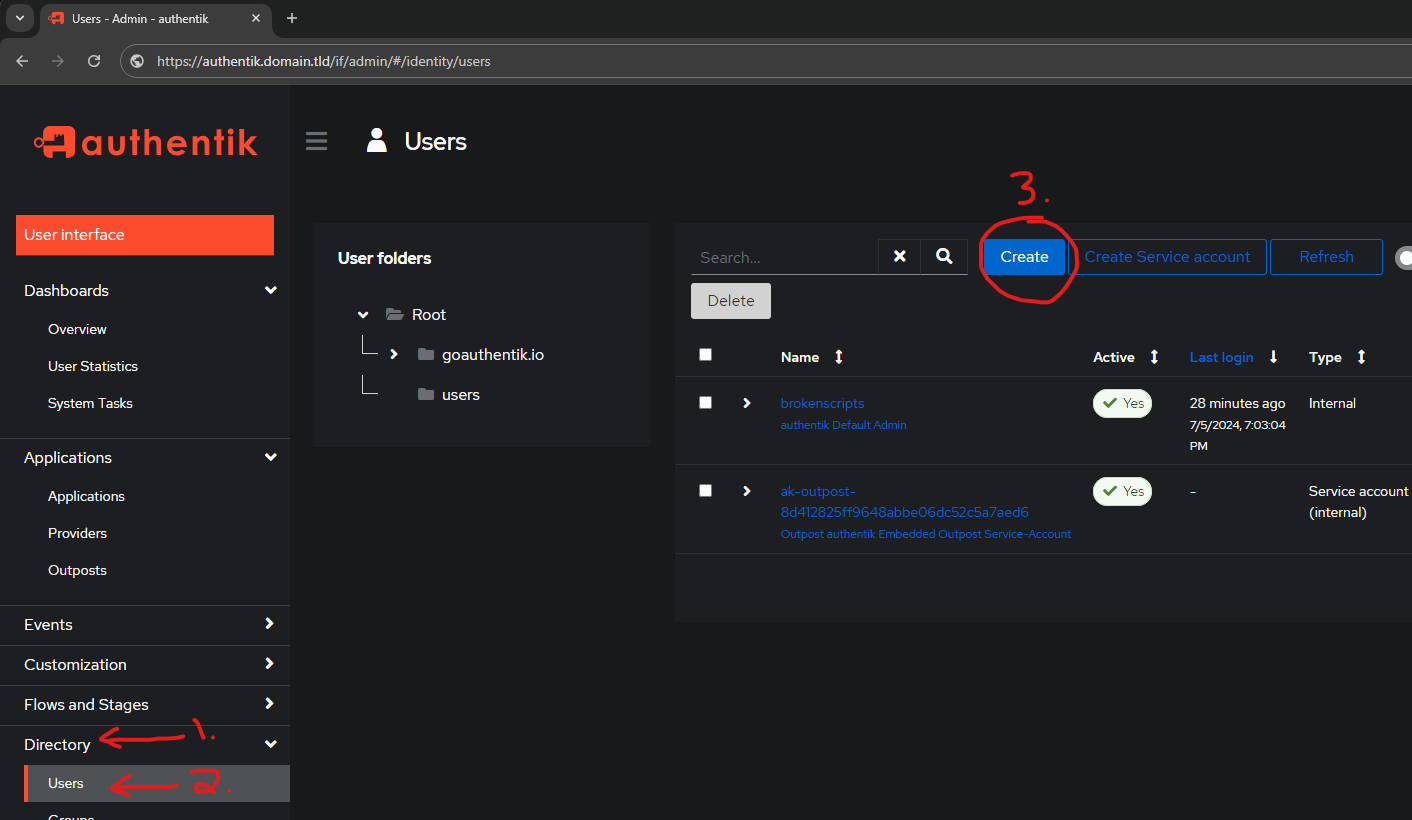Viewport: 1412px width, 820px height.
Task: Click the Yes active badge for ak-outpost
Action: pyautogui.click(x=1122, y=491)
